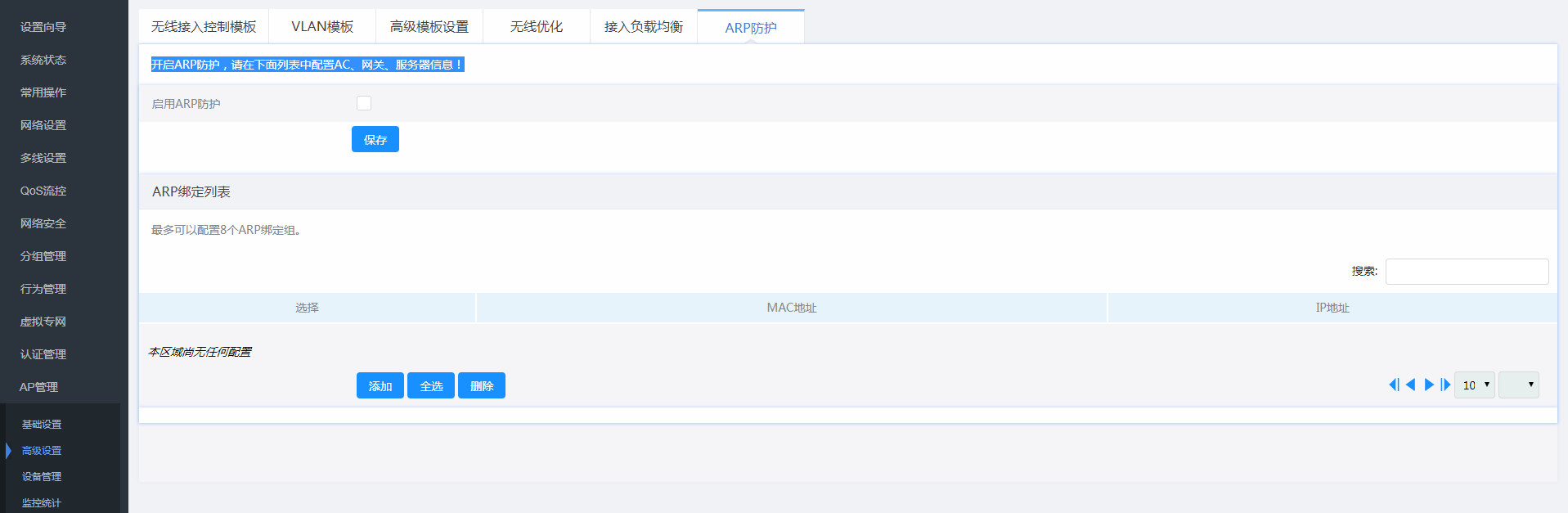Image resolution: width=1568 pixels, height=513 pixels.
Task: Select the 无线优化 tab
Action: click(537, 27)
